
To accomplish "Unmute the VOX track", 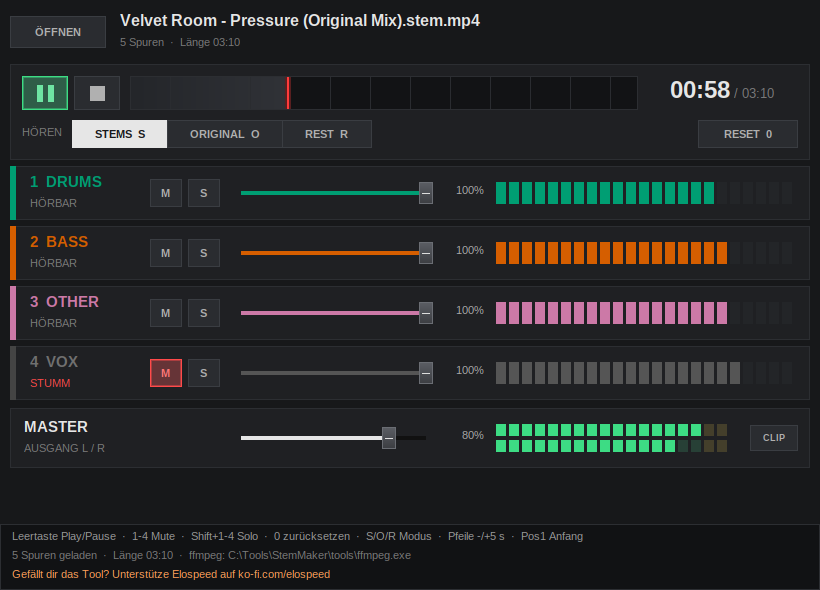I will (x=166, y=373).
